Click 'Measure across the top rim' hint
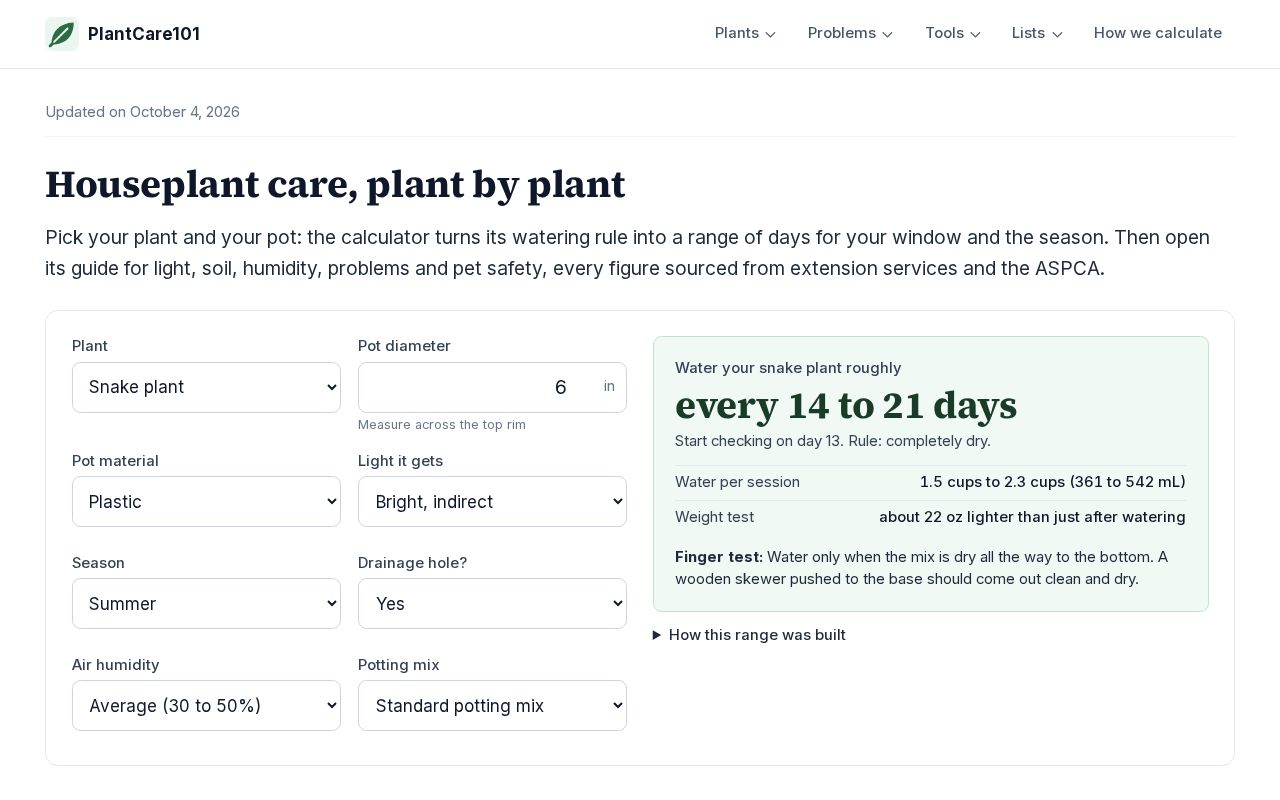The width and height of the screenshot is (1280, 800). [x=442, y=425]
